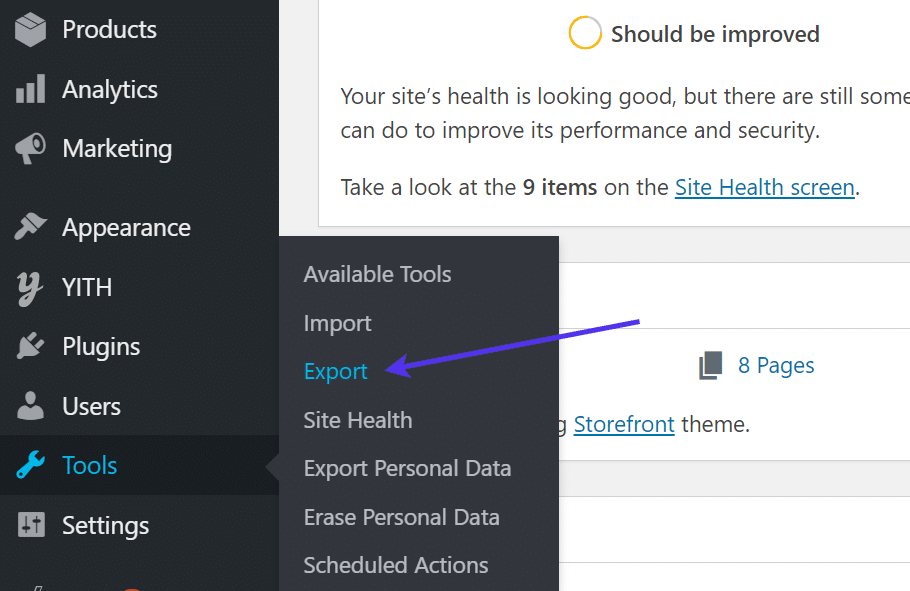
Task: Click the Products cube icon
Action: (x=29, y=29)
